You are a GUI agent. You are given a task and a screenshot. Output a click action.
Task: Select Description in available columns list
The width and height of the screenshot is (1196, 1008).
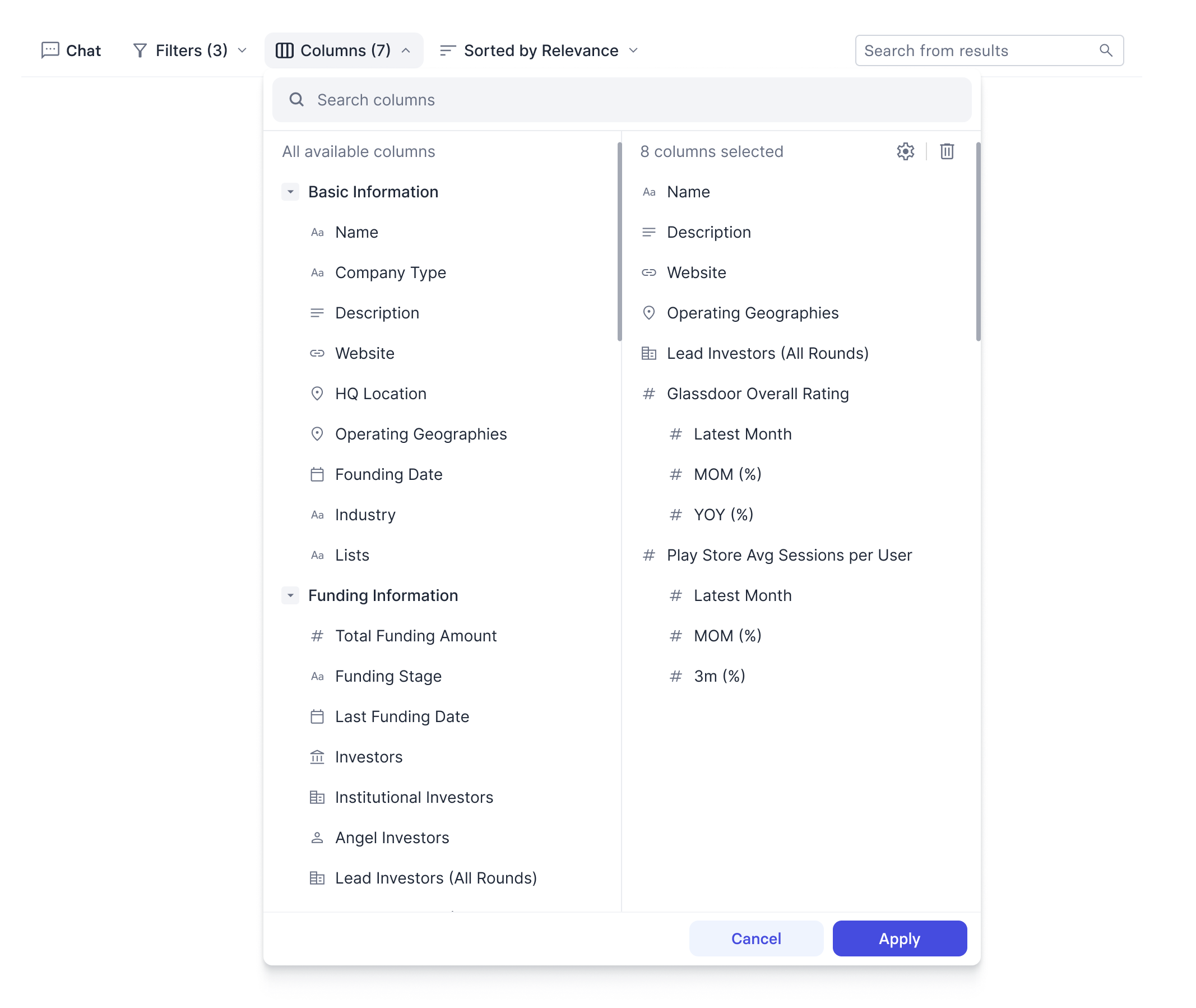pos(377,313)
